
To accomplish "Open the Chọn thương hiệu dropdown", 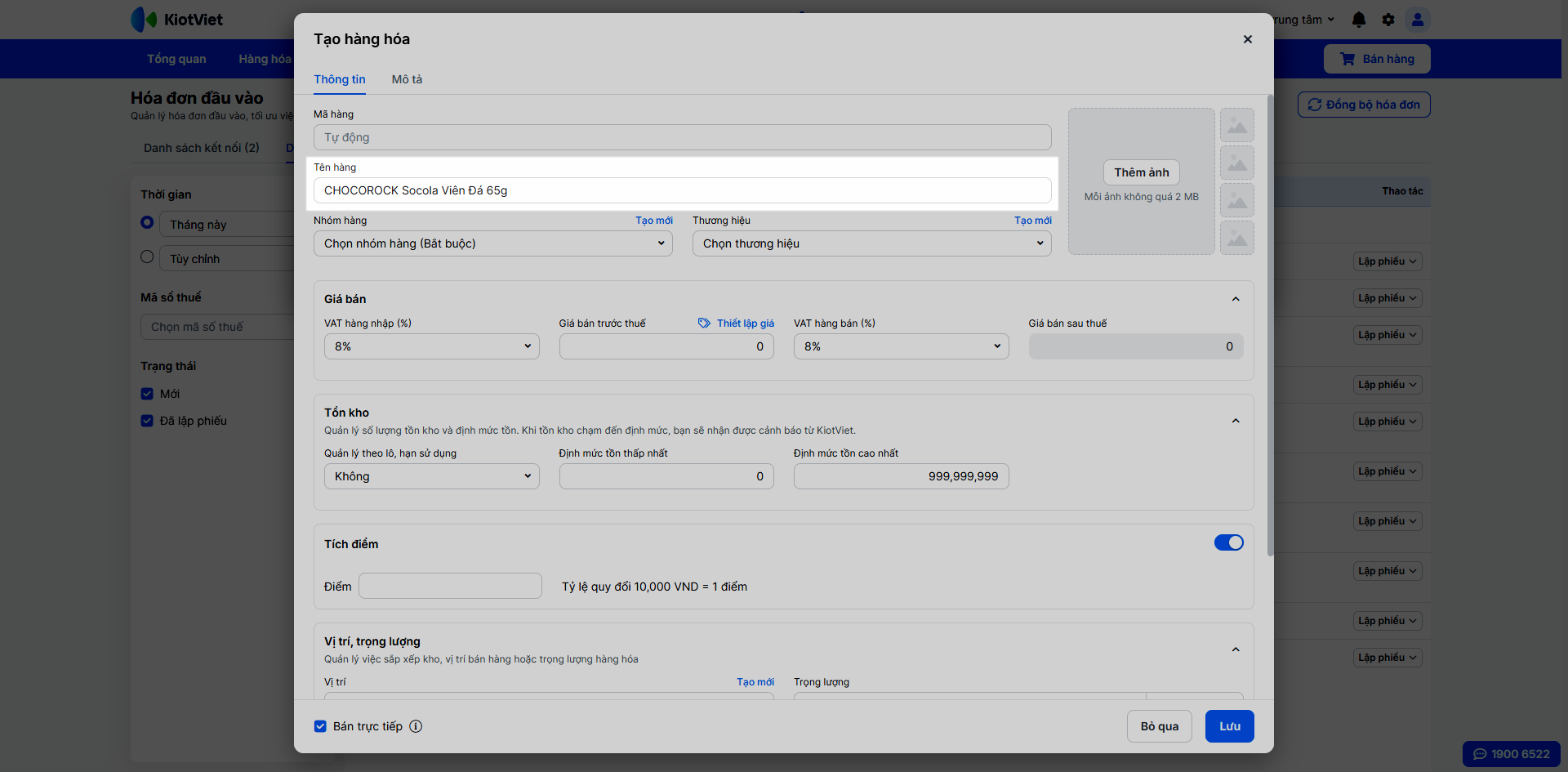I will coord(871,243).
